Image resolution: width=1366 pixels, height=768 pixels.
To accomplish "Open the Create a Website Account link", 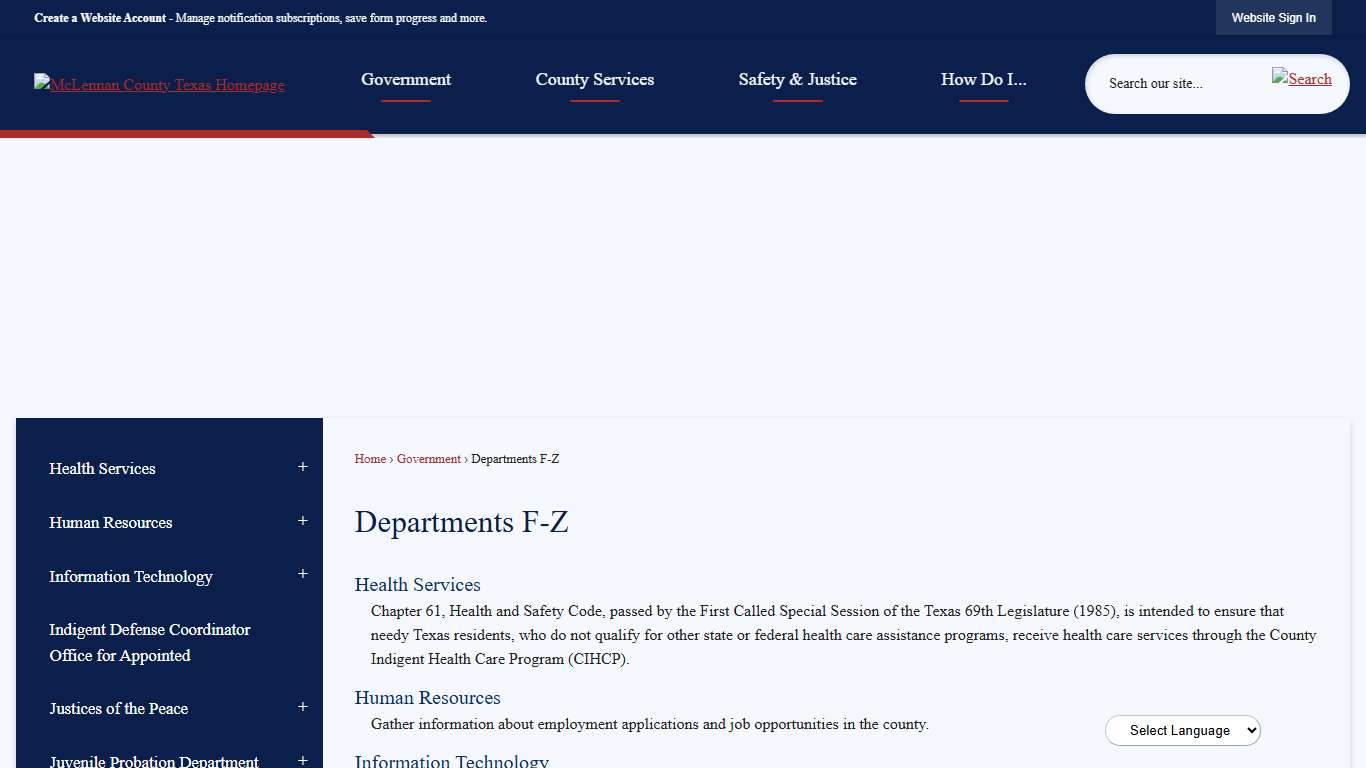I will 99,17.
